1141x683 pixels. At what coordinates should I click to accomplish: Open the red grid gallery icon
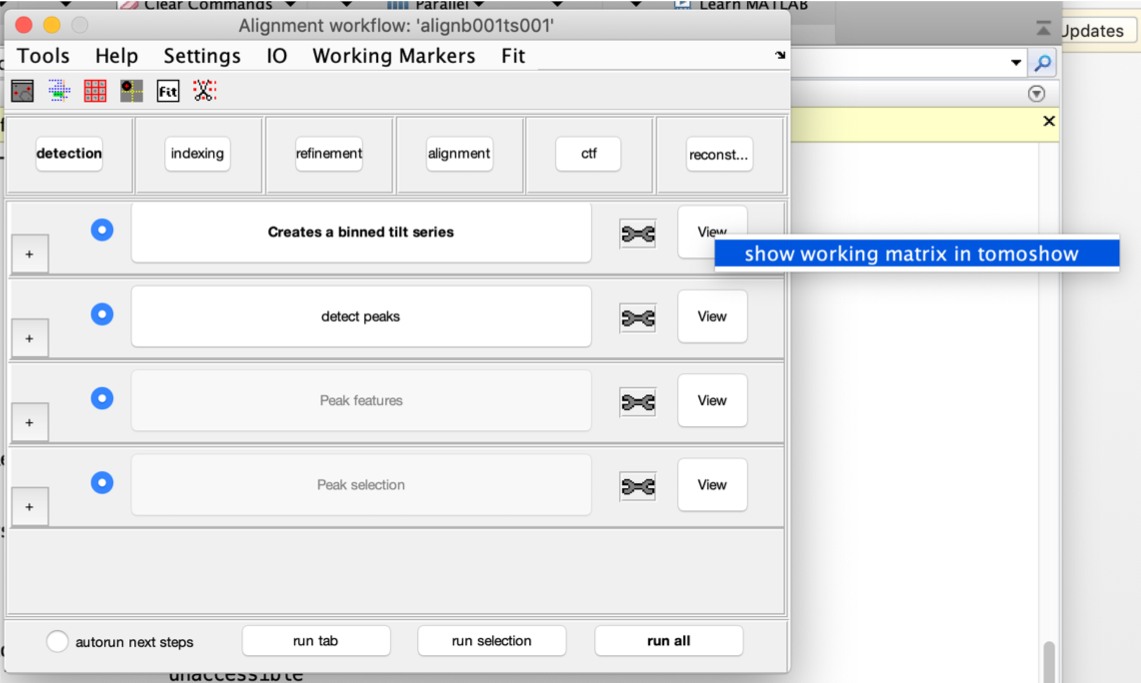click(95, 91)
